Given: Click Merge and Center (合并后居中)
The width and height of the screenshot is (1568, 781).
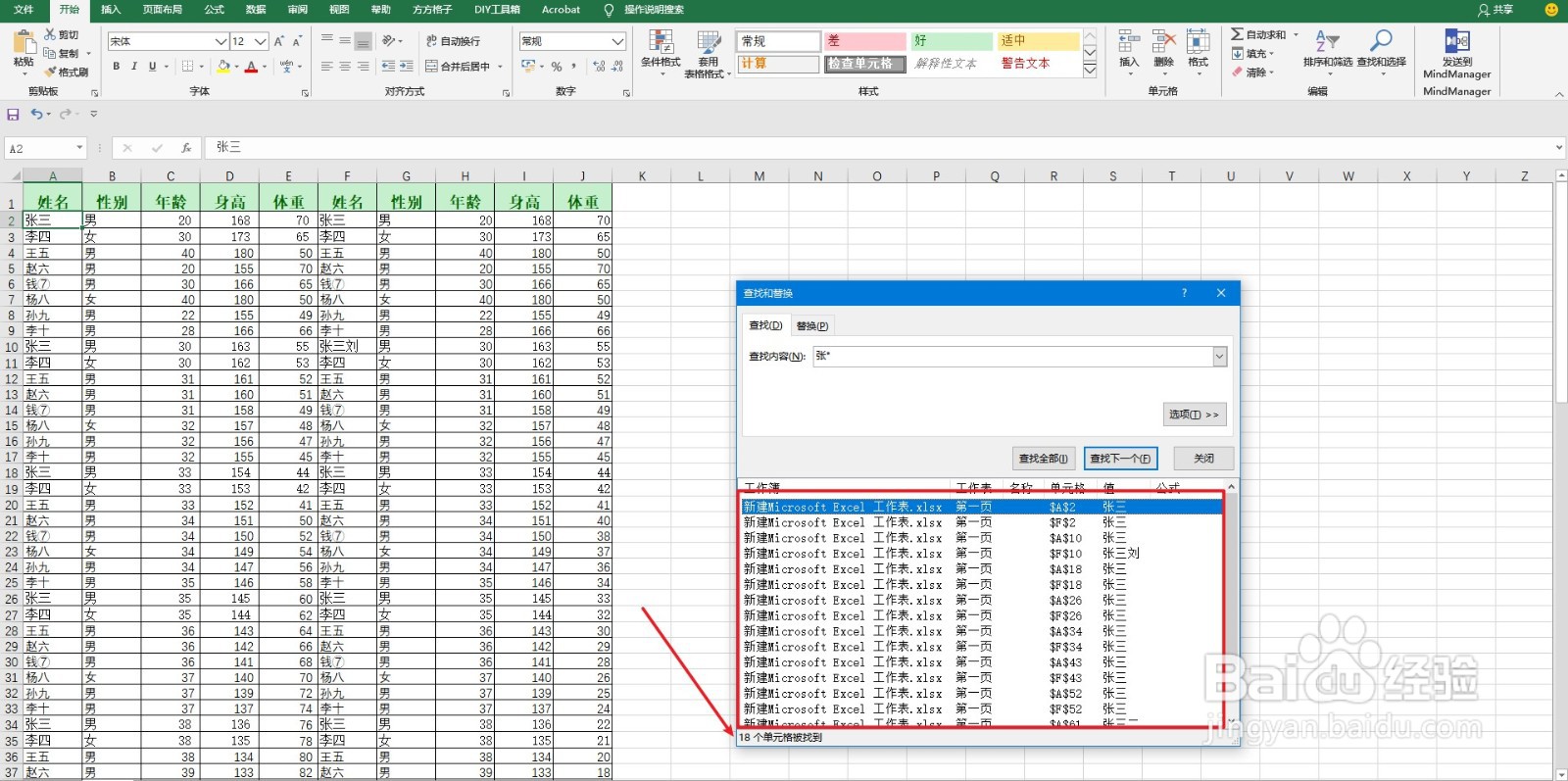Looking at the screenshot, I should 459,67.
